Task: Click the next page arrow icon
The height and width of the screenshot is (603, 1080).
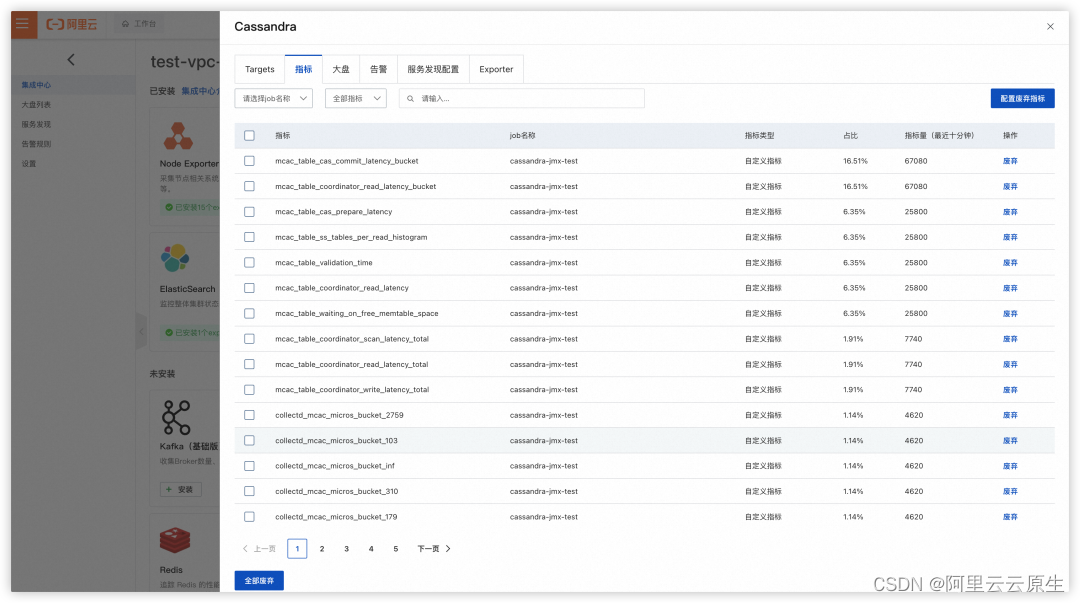Action: (448, 549)
